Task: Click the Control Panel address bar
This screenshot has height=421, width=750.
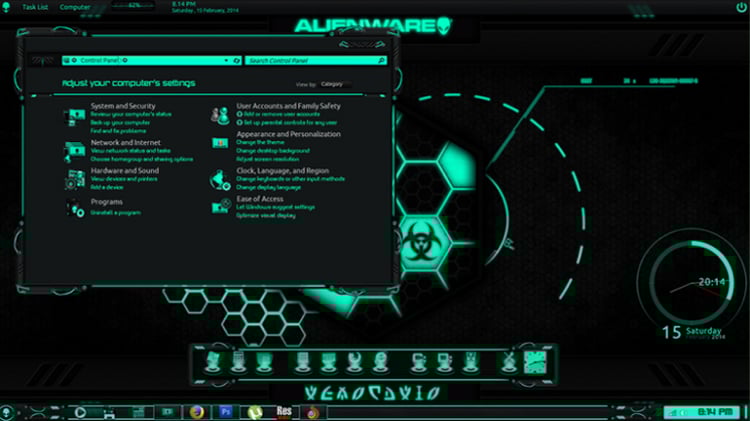Action: coord(152,61)
